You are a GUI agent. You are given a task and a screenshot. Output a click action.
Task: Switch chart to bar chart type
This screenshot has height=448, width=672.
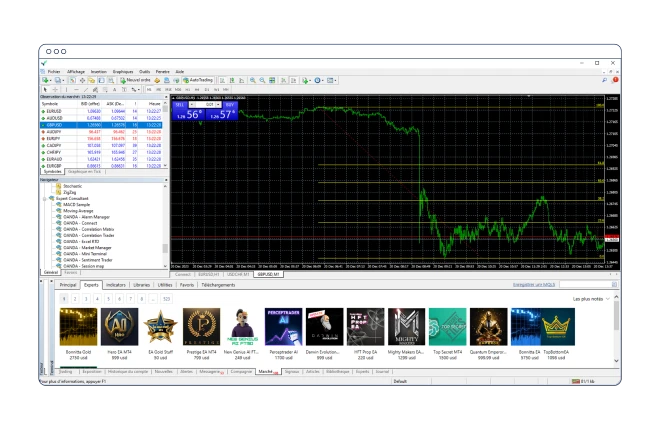point(222,80)
